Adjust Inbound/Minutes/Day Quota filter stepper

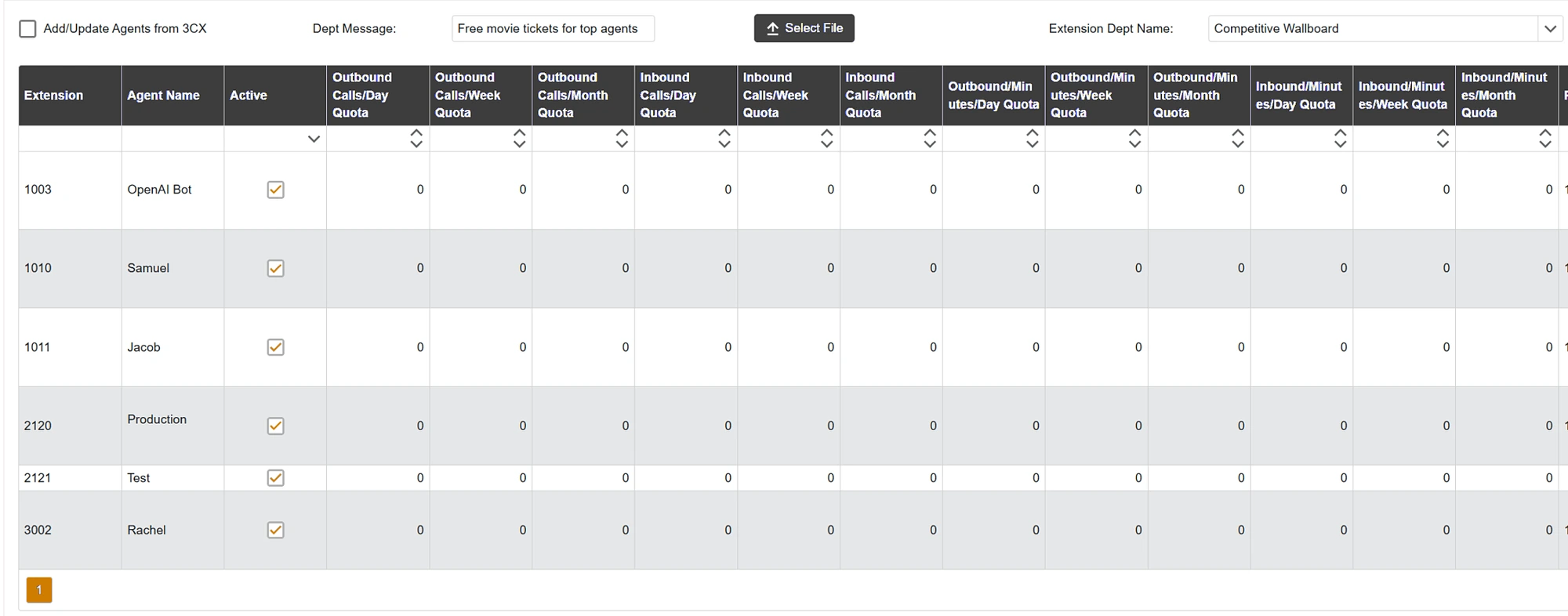click(x=1341, y=139)
